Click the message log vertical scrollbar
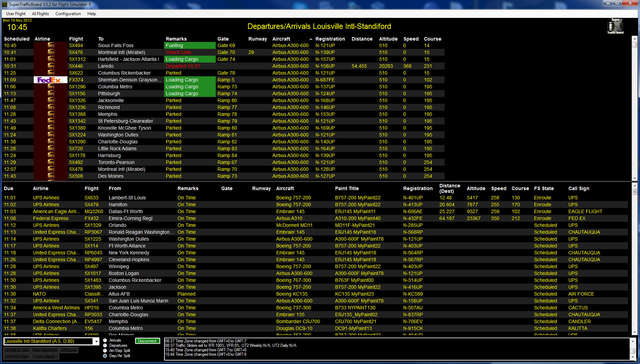 [633, 349]
